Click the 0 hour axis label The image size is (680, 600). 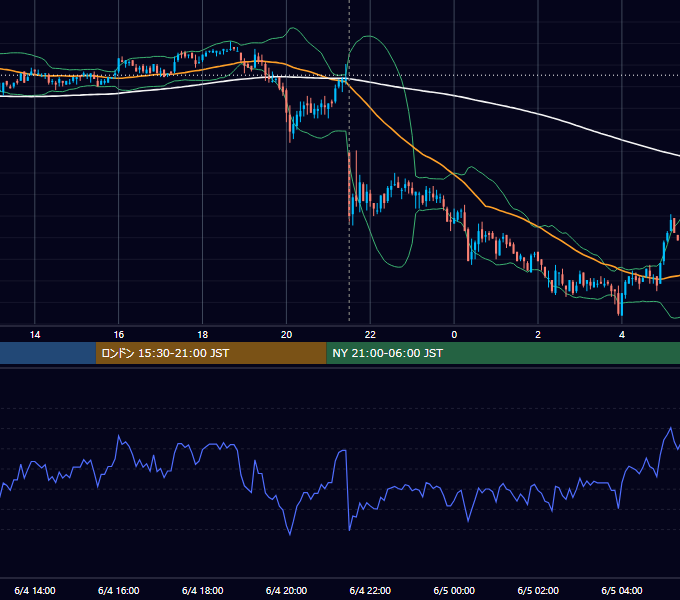pos(454,335)
